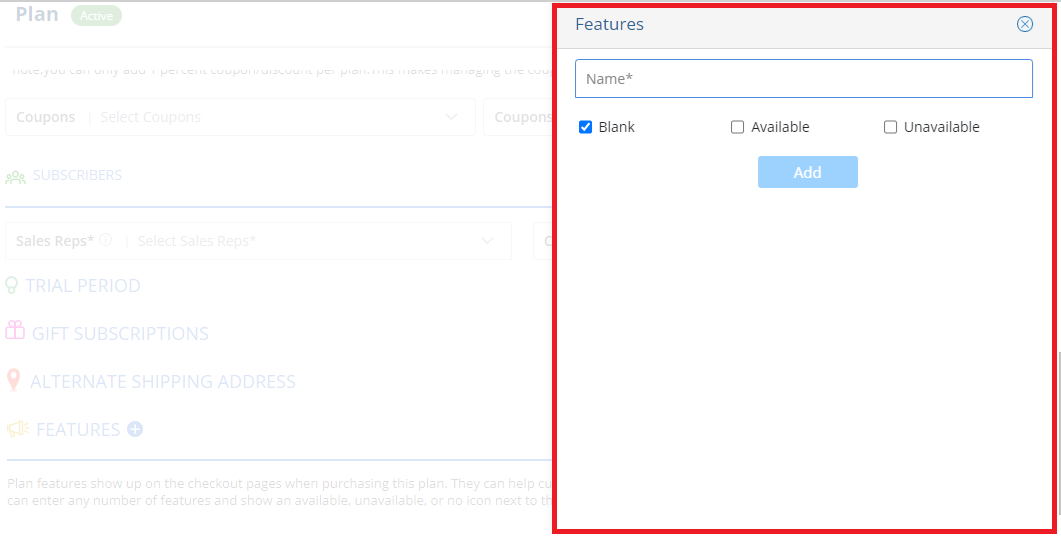1061x537 pixels.
Task: Expand the Select Sales Reps dropdown
Action: [487, 241]
